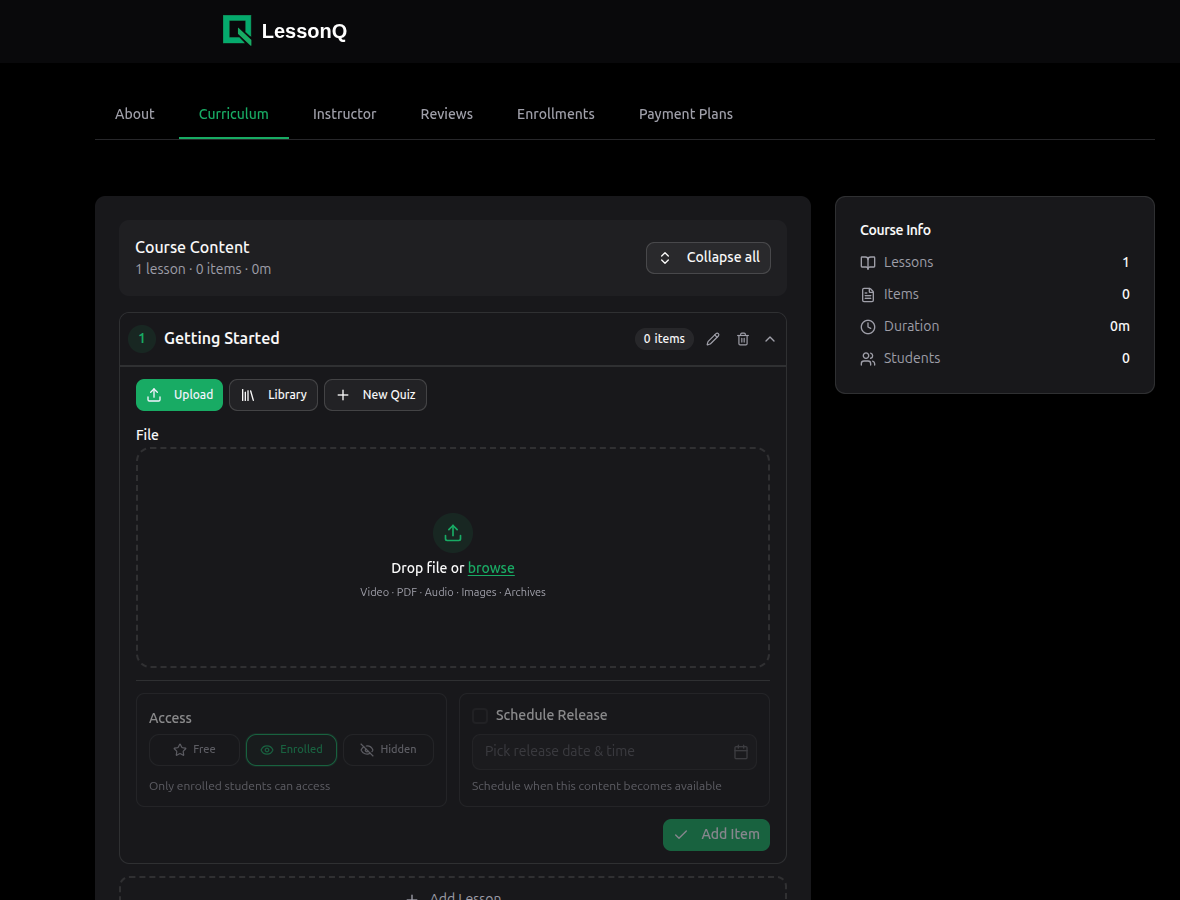The width and height of the screenshot is (1180, 900).
Task: Open the Payment Plans tab
Action: 685,114
